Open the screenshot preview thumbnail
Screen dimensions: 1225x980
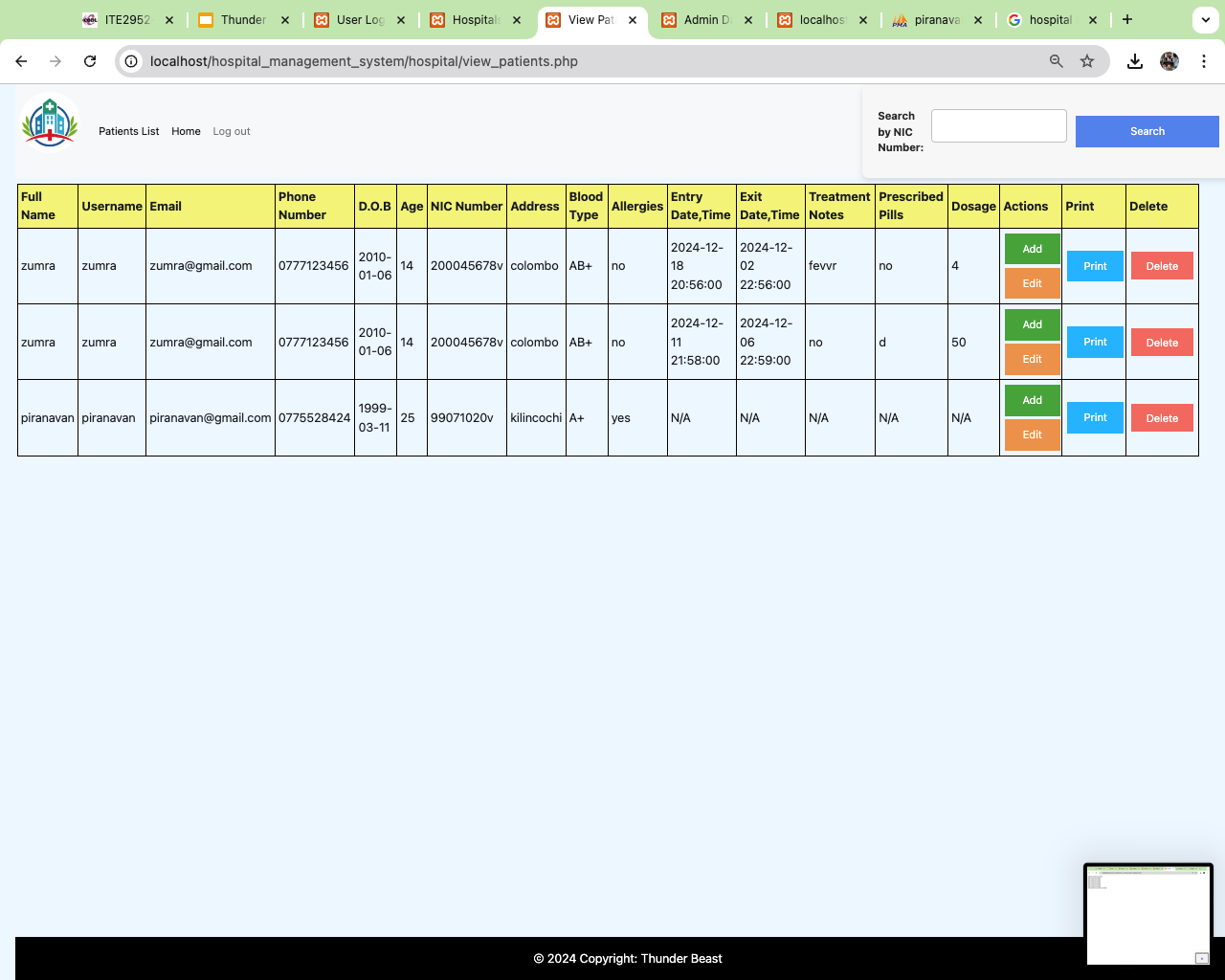pos(1147,915)
